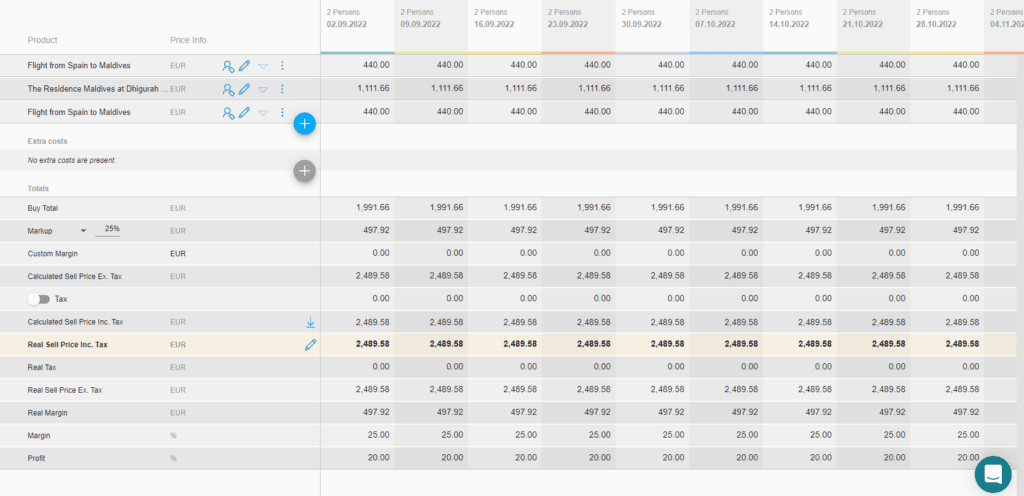This screenshot has width=1024, height=496.
Task: Select The Residence Maldives at Dhigurah product name
Action: point(97,89)
